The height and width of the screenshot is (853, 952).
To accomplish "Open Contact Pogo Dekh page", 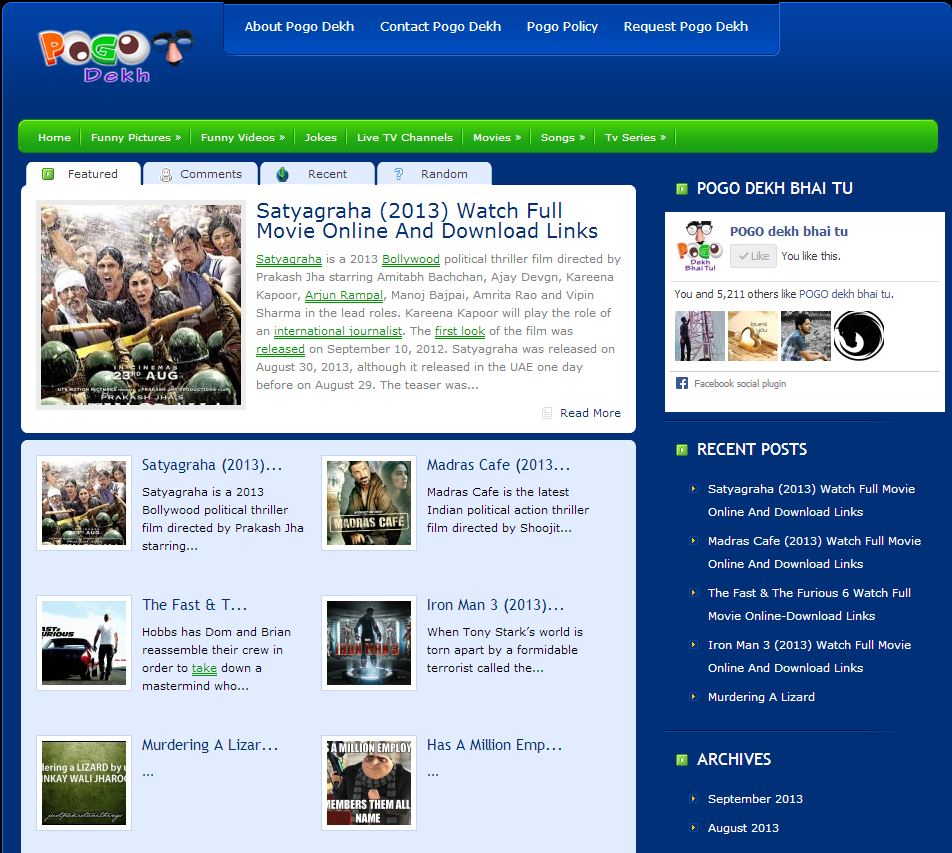I will click(x=440, y=27).
